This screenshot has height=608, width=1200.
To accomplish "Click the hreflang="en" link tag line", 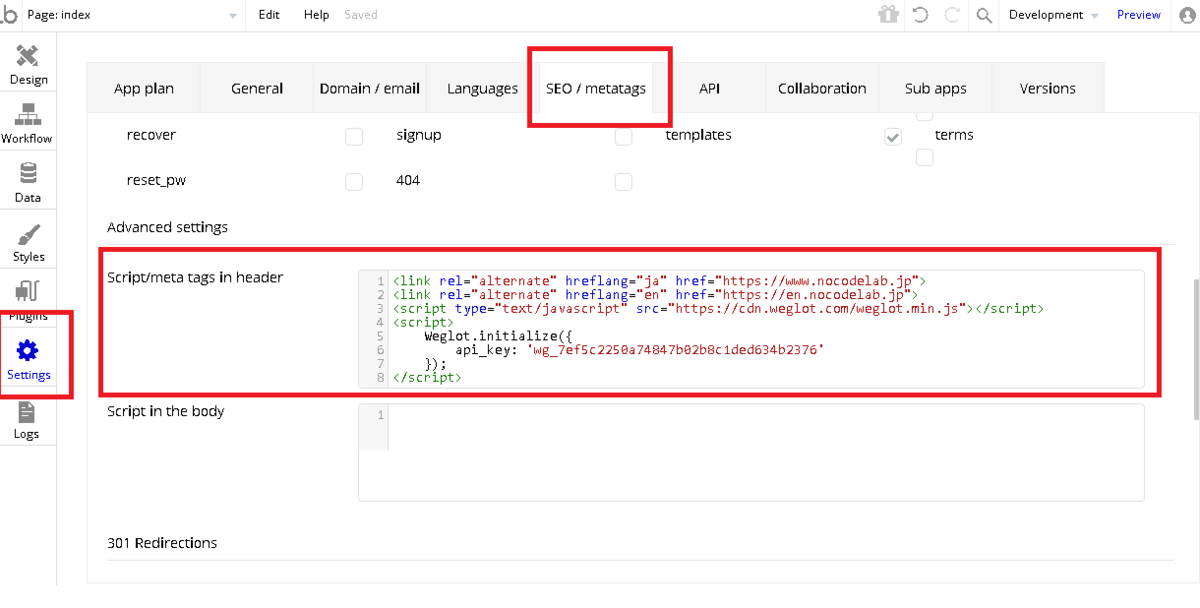I will click(656, 295).
